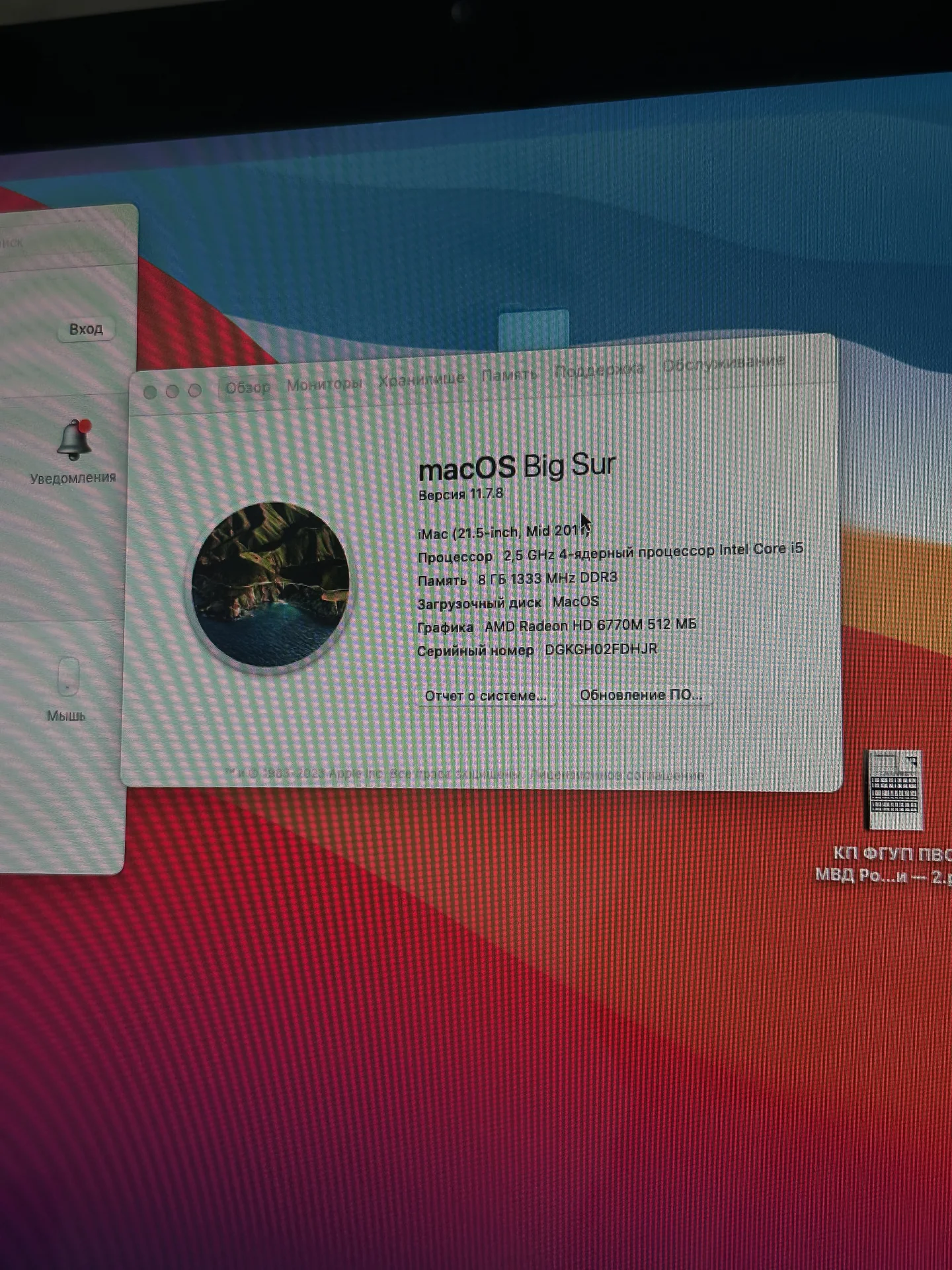
Task: Minimize the About This Mac window
Action: (173, 392)
